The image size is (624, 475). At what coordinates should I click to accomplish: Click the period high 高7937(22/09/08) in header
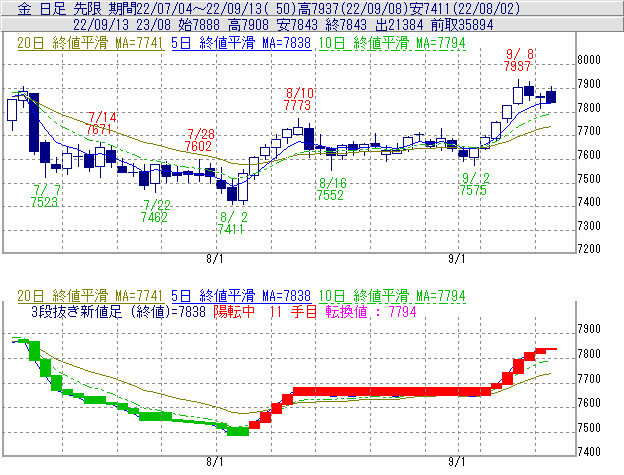(356, 8)
